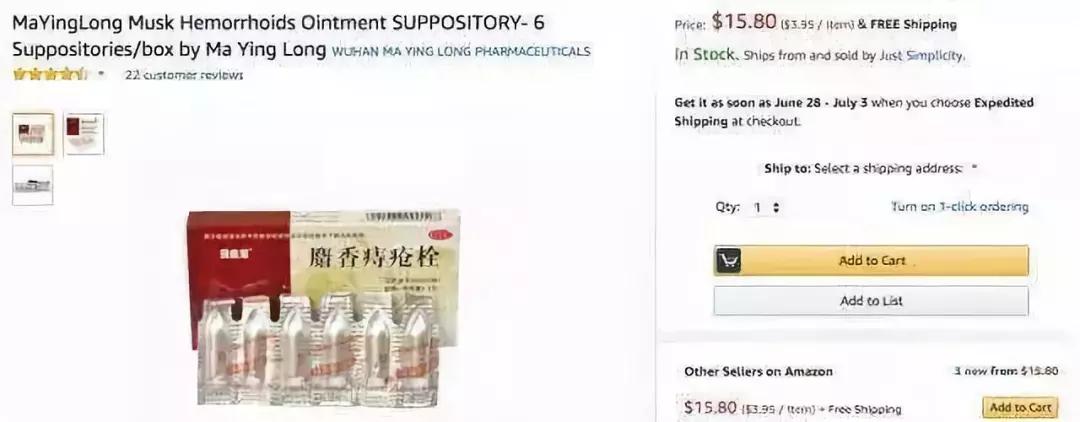This screenshot has height=422, width=1080.
Task: Click the $15.80 price under Other Sellers
Action: (710, 408)
